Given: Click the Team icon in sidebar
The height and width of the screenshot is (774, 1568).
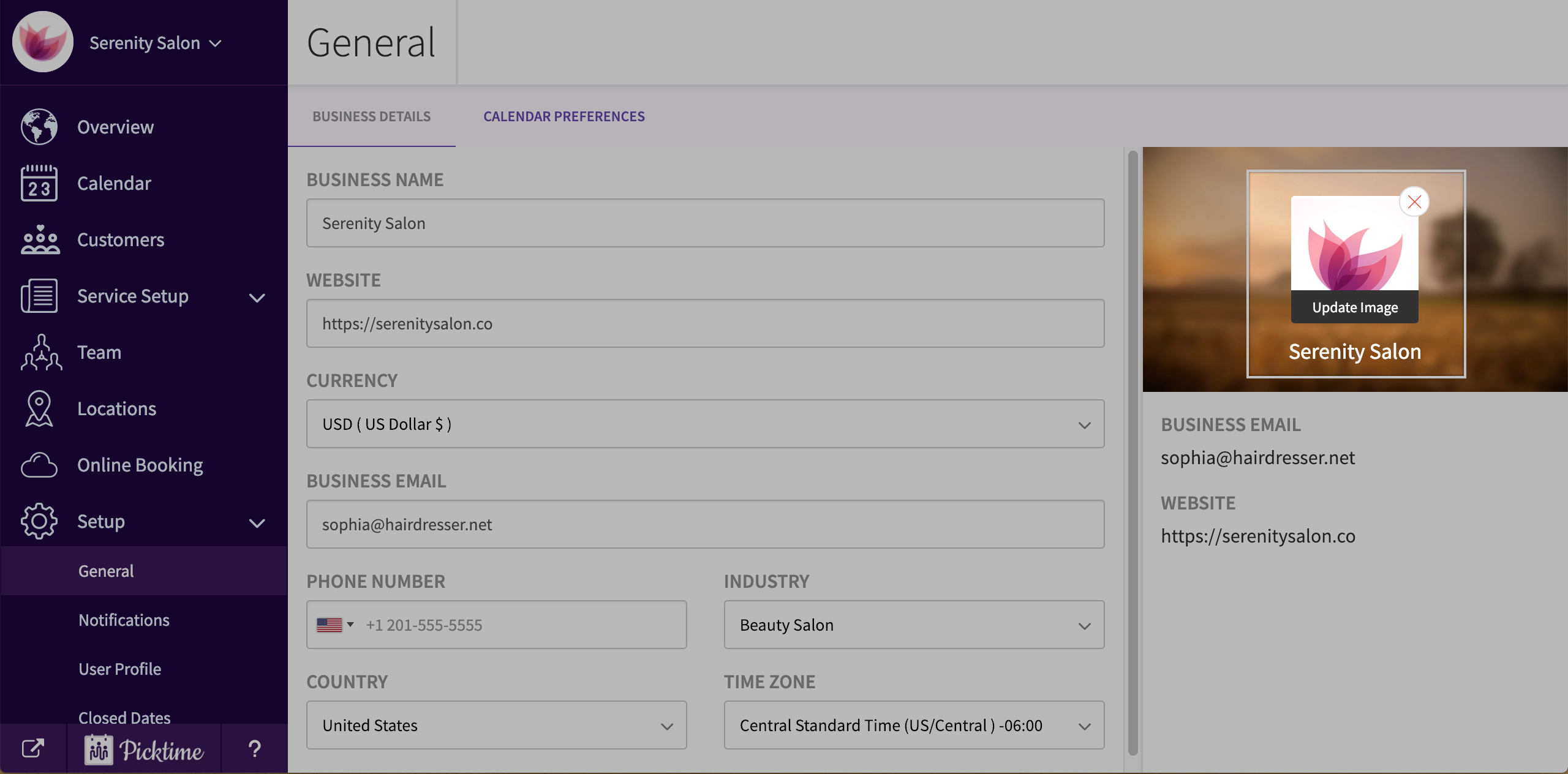Looking at the screenshot, I should click(x=40, y=353).
